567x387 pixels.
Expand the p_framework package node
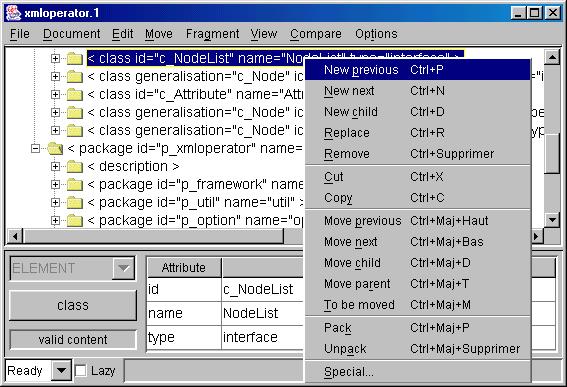click(x=55, y=184)
